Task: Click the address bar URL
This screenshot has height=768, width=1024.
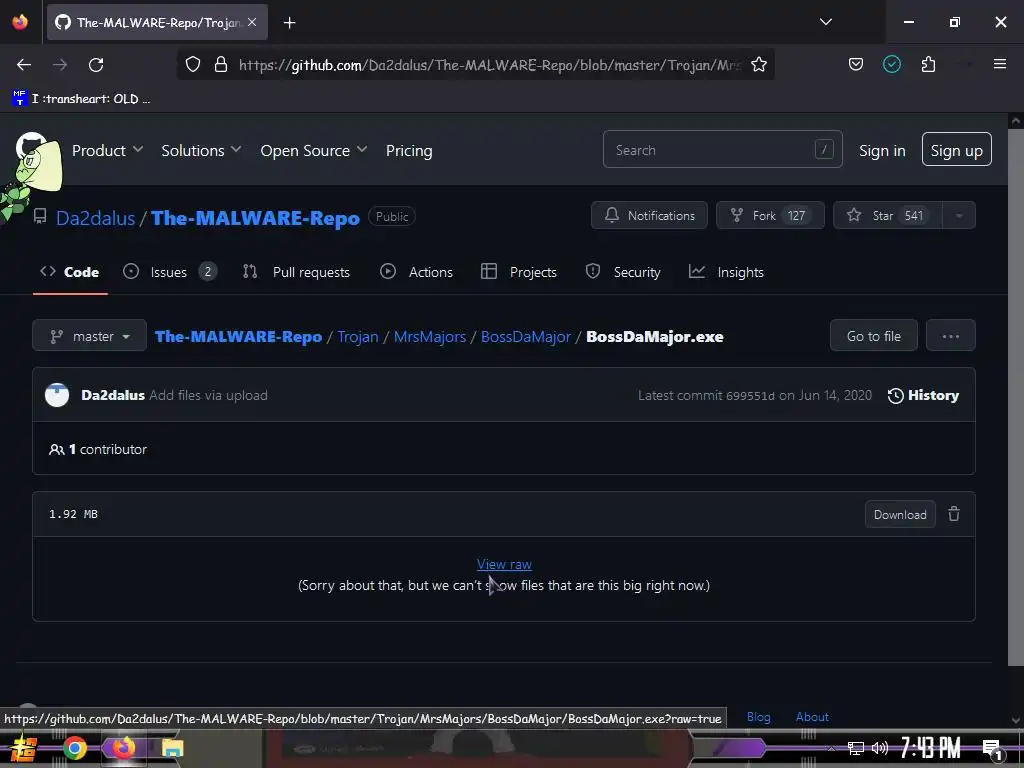Action: (490, 65)
